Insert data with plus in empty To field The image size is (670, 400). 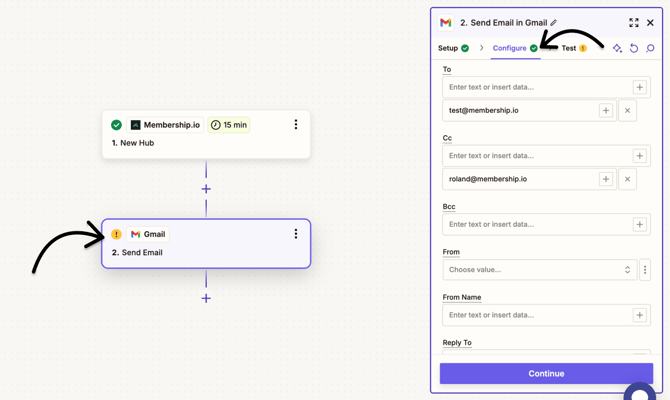[640, 87]
